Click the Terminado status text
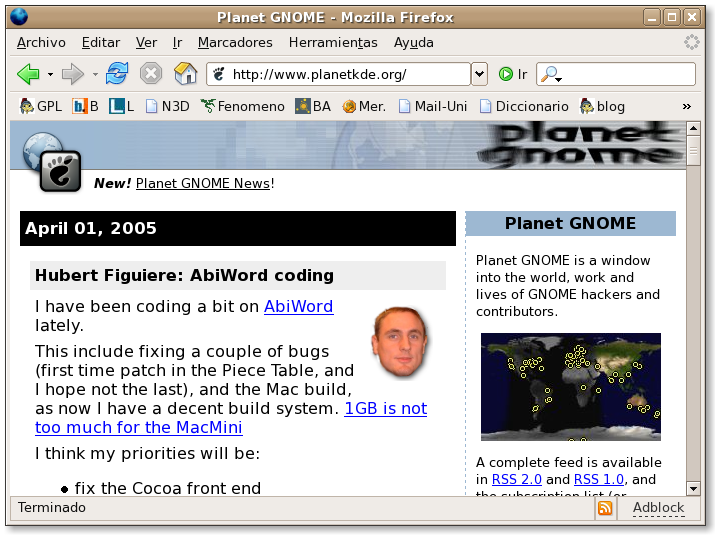Screen dimensions: 715x535 tap(52, 508)
